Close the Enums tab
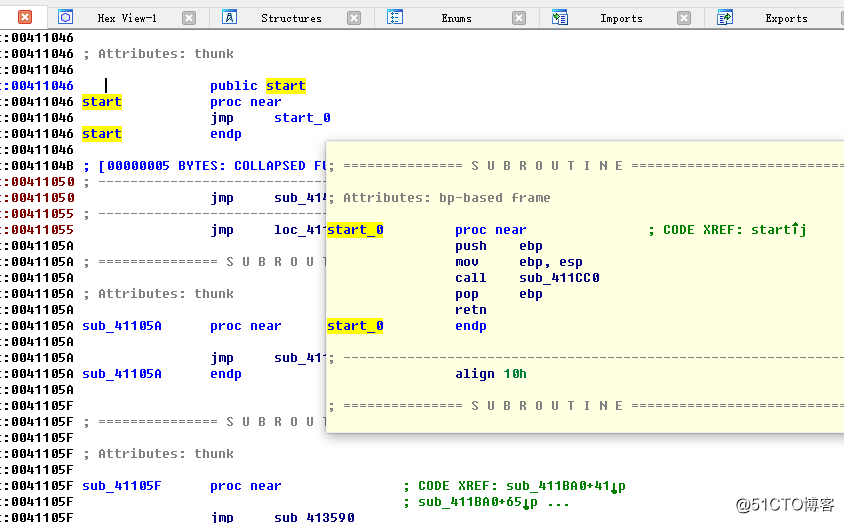 (x=519, y=18)
